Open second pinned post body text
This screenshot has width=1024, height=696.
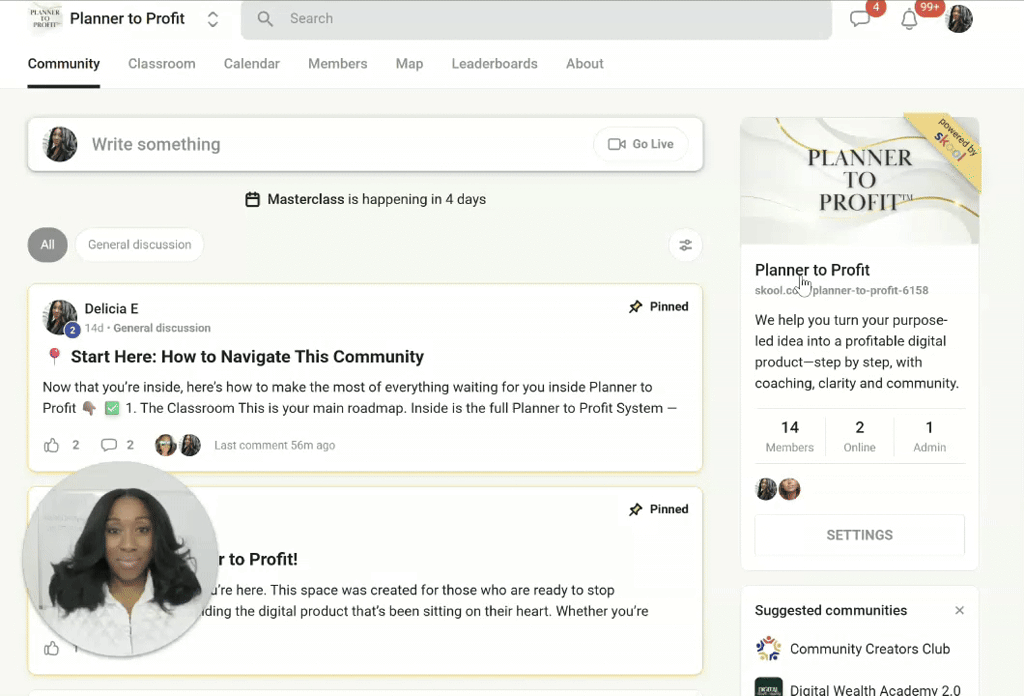(x=424, y=601)
